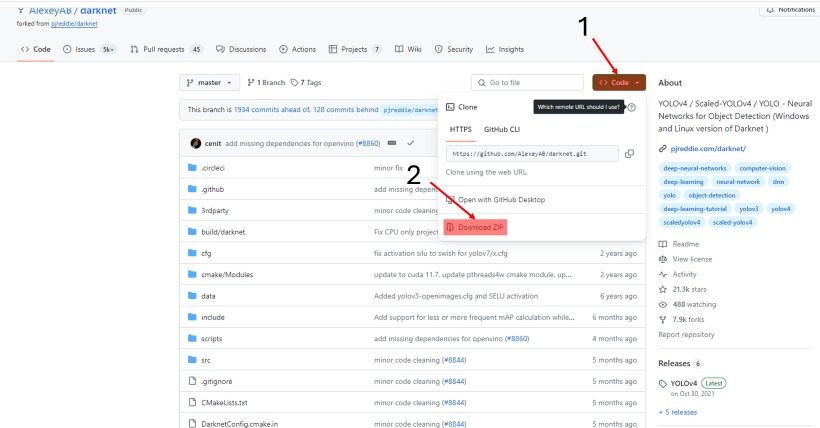Open the master branch selector
The image size is (820, 428).
tap(209, 83)
